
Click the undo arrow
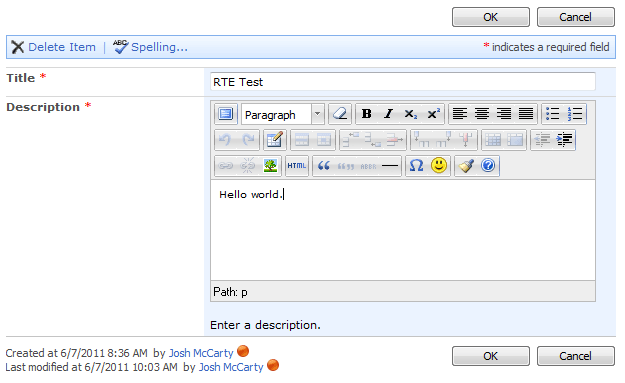coord(226,140)
